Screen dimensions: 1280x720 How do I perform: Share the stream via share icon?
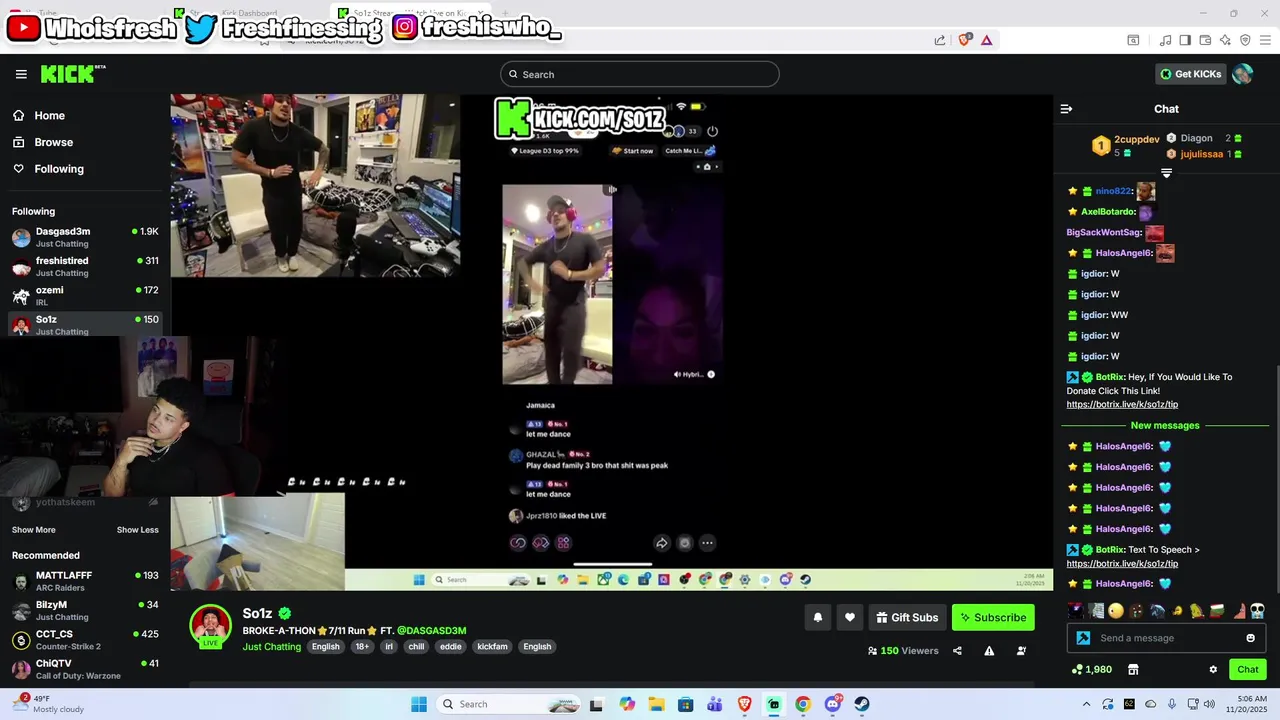pos(957,651)
